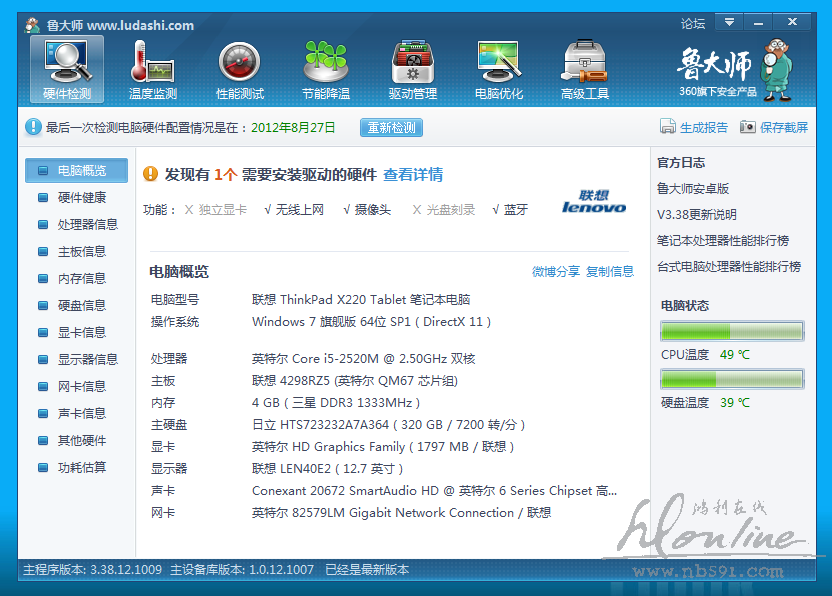This screenshot has width=832, height=596.
Task: Click the blue info icon beside last detection
Action: pos(33,127)
